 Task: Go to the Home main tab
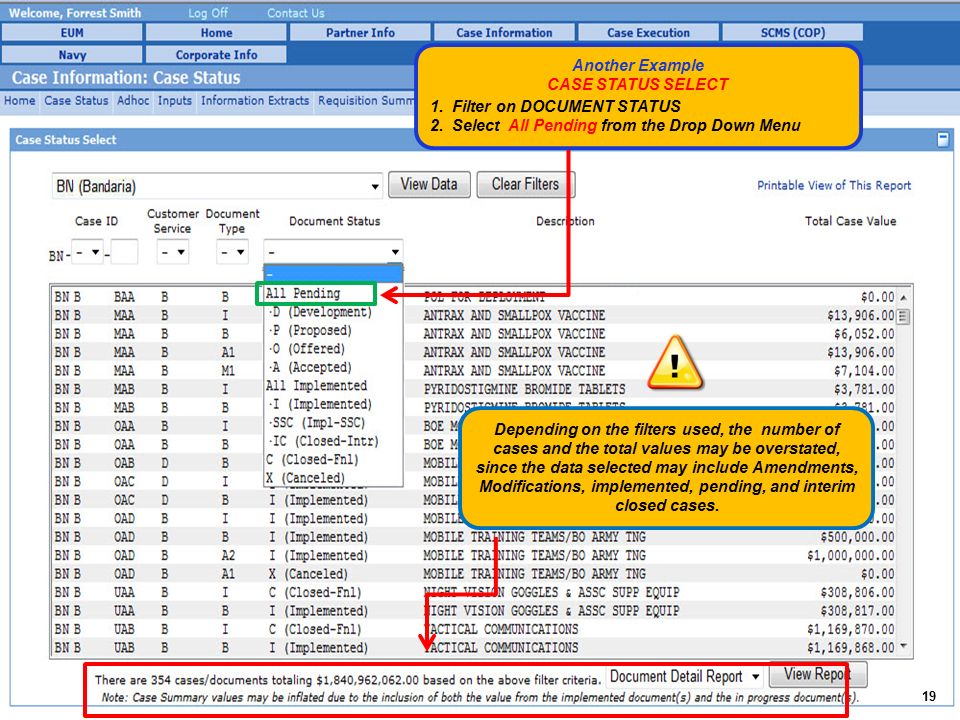click(x=216, y=32)
